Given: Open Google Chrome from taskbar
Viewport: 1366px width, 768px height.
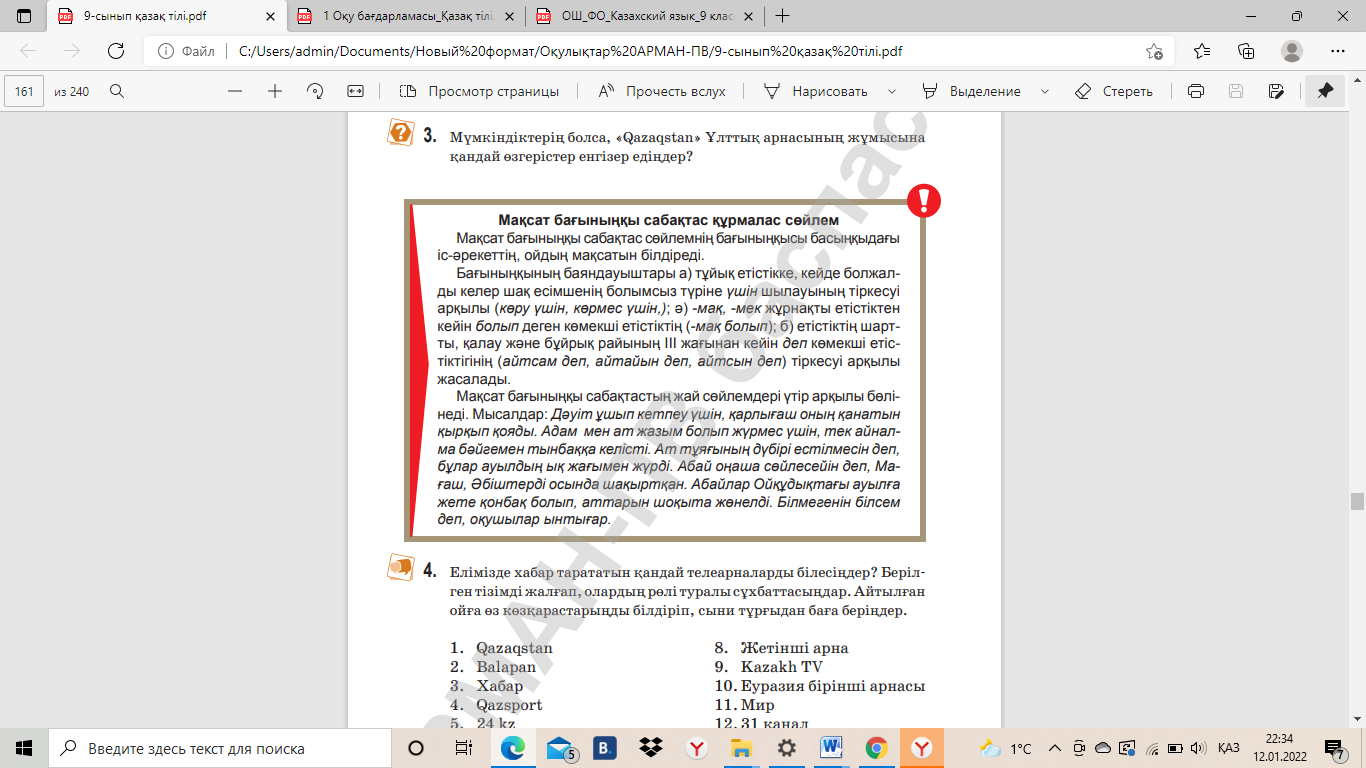Looking at the screenshot, I should (877, 748).
